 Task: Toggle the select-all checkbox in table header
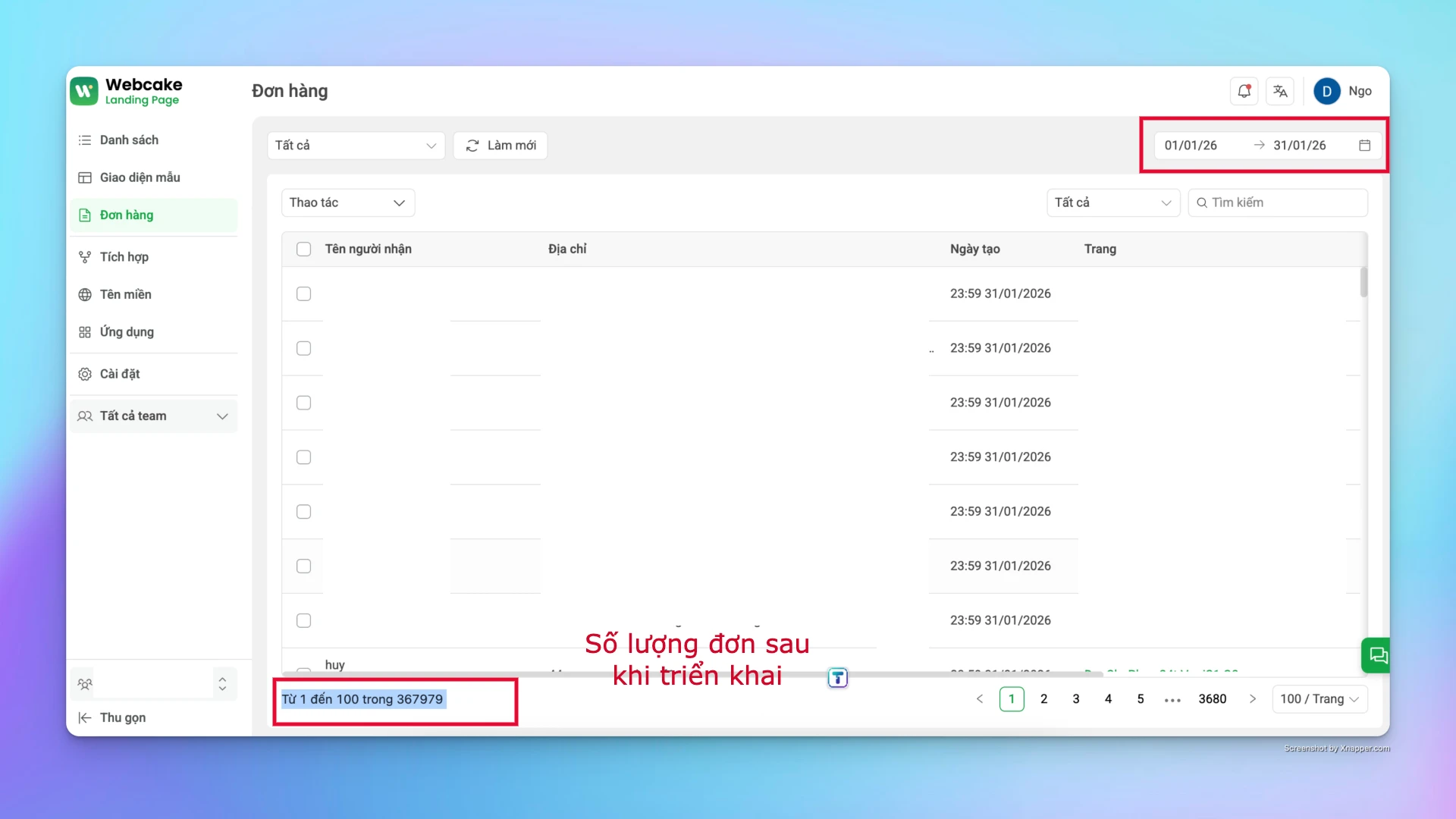click(x=304, y=249)
